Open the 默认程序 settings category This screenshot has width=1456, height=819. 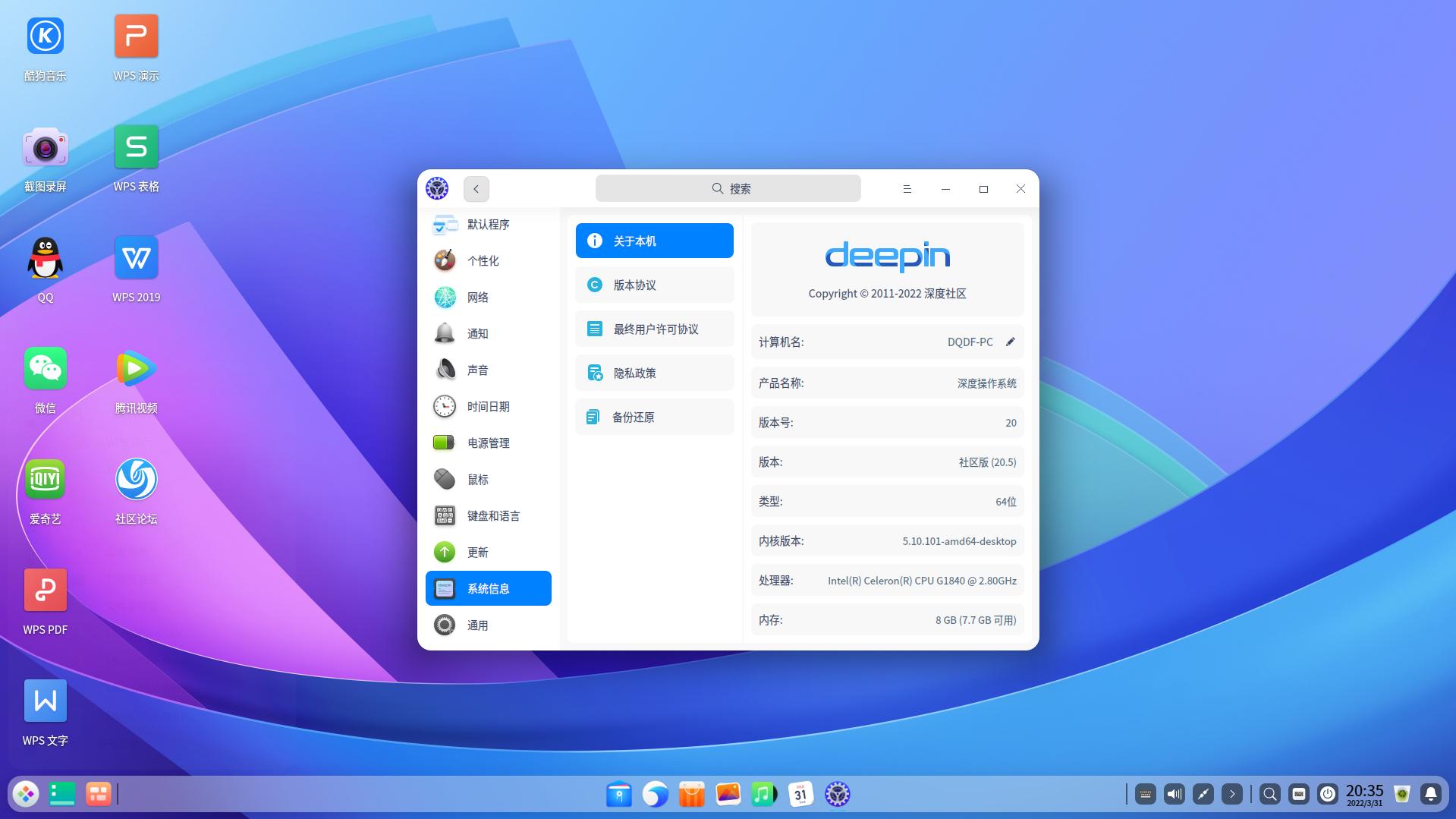[488, 225]
